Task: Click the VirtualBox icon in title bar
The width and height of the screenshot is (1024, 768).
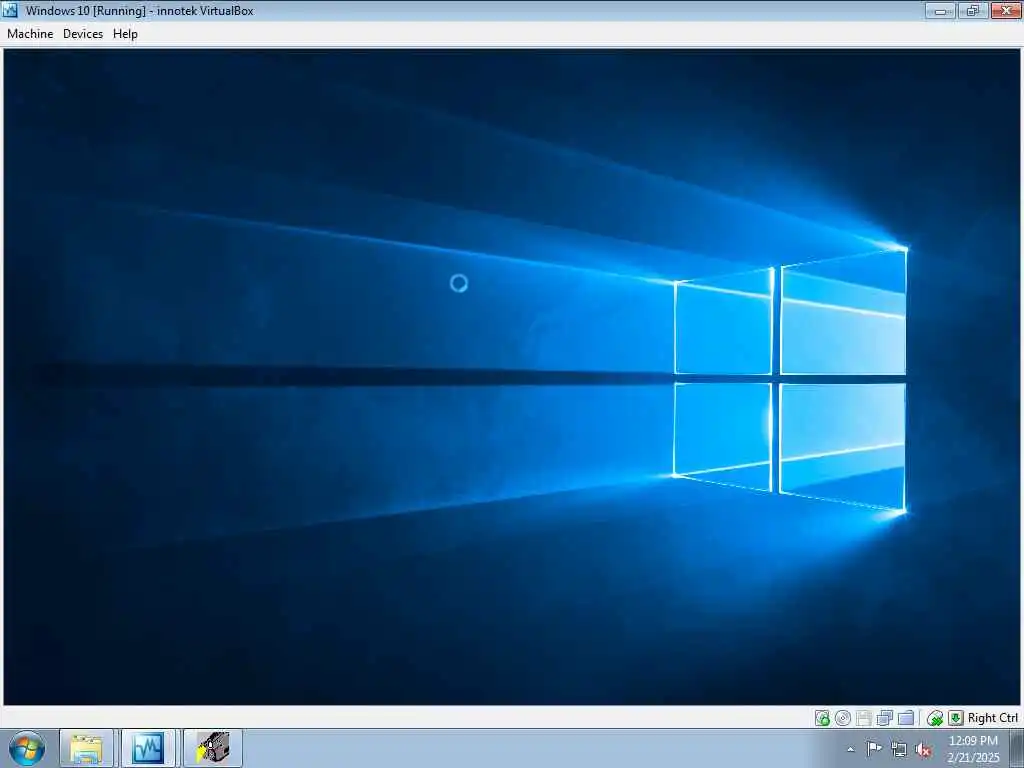Action: (x=10, y=10)
